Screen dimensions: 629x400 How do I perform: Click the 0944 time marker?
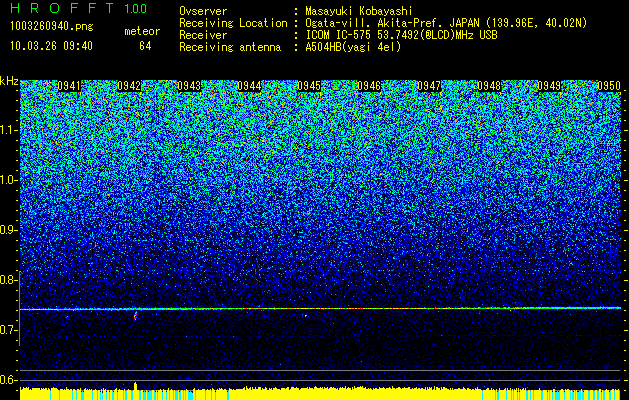[x=249, y=86]
